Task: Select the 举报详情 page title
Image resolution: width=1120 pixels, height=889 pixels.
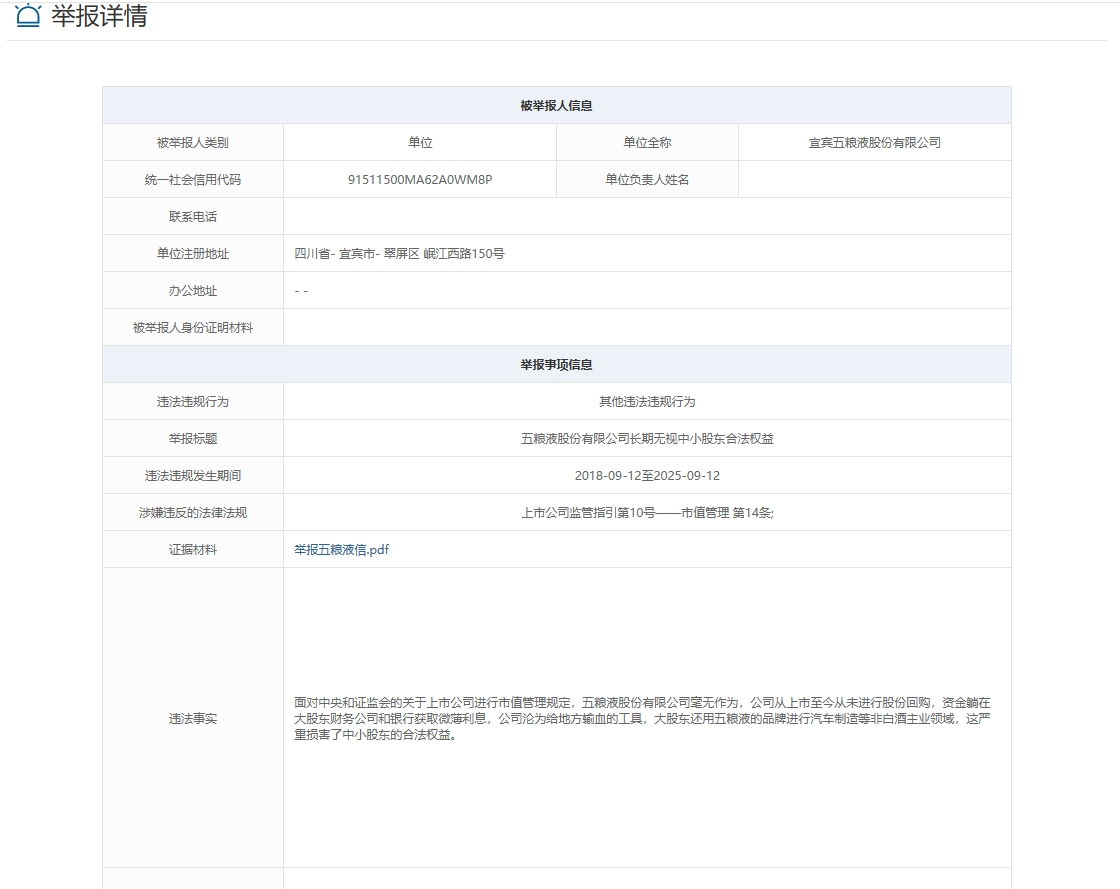Action: pos(99,15)
